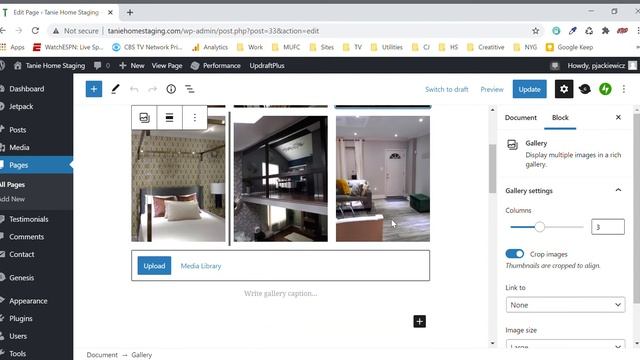Open Appearance in WordPress sidebar

tap(28, 301)
